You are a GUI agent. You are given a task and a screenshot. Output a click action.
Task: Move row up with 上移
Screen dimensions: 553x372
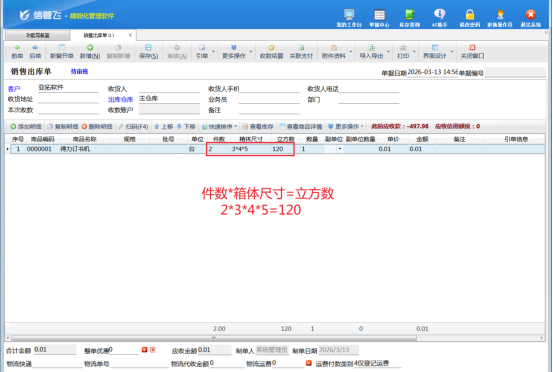click(164, 126)
